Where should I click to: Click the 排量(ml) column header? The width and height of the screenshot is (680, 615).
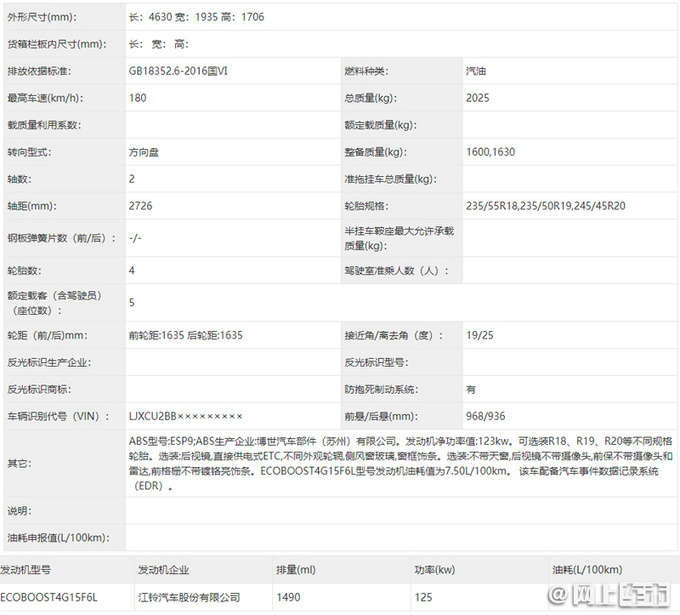click(296, 570)
